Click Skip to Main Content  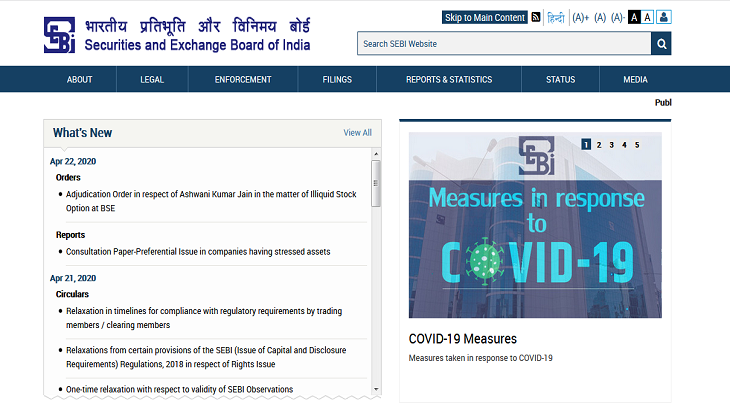485,17
